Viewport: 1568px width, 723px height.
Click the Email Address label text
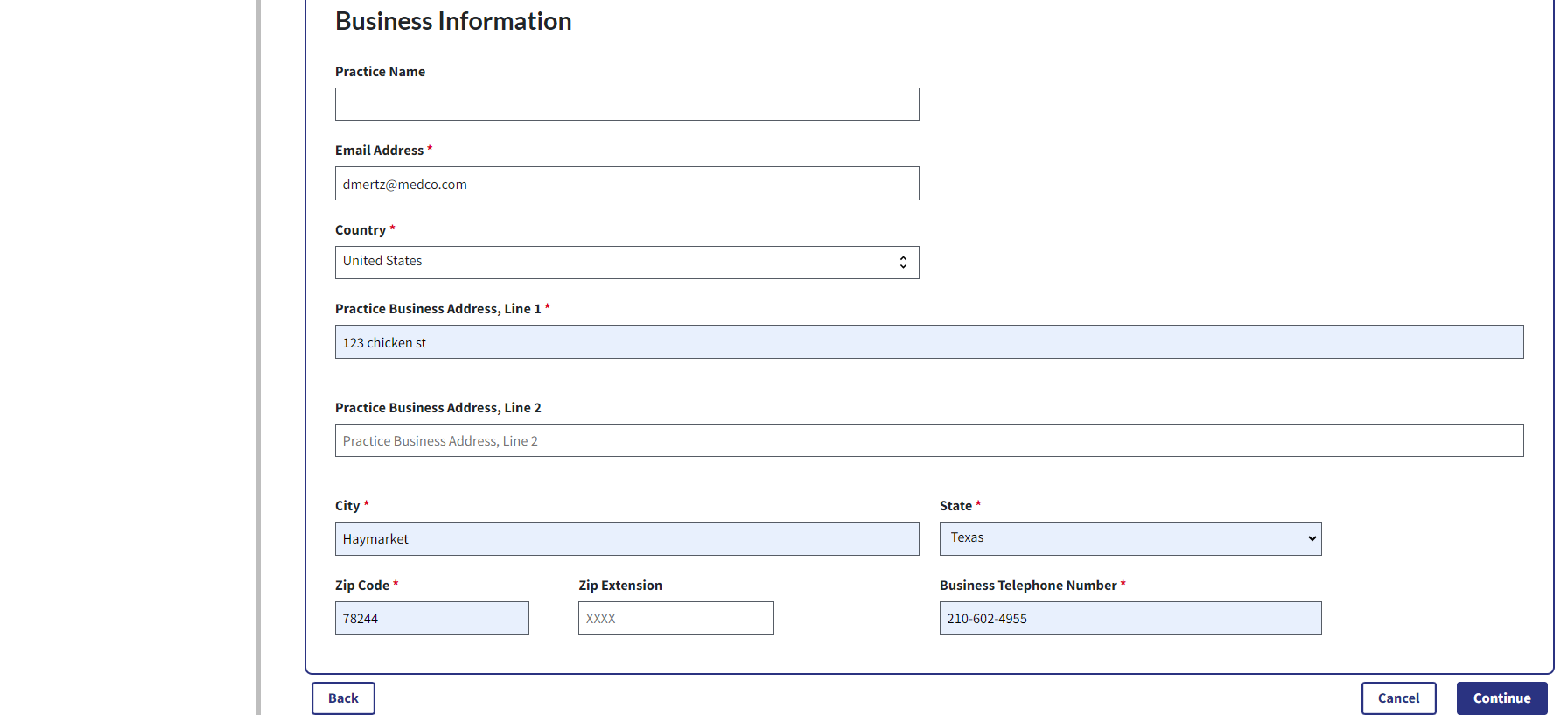379,151
